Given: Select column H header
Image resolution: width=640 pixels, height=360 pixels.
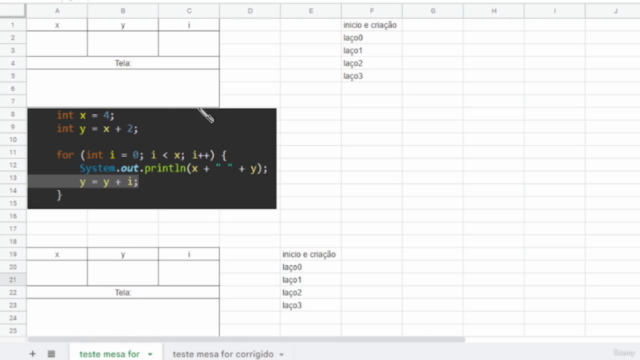Looking at the screenshot, I should pyautogui.click(x=494, y=11).
